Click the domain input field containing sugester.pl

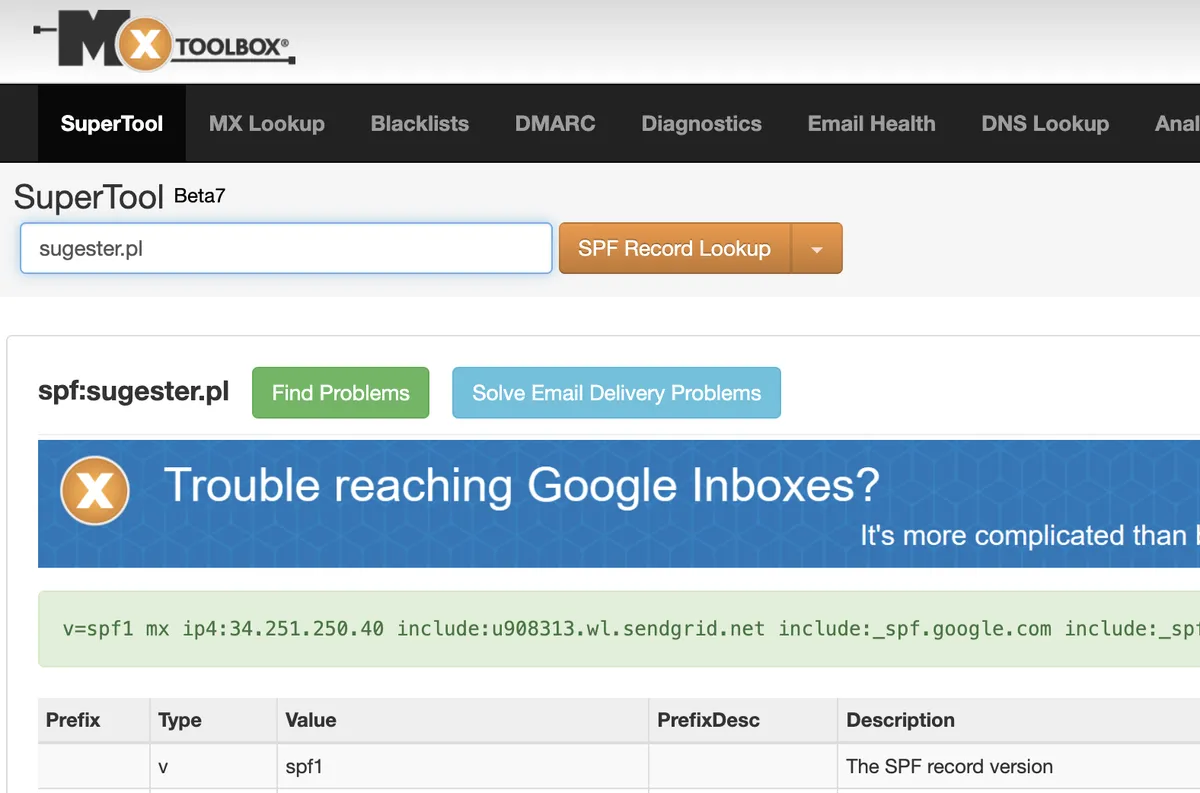[x=286, y=248]
